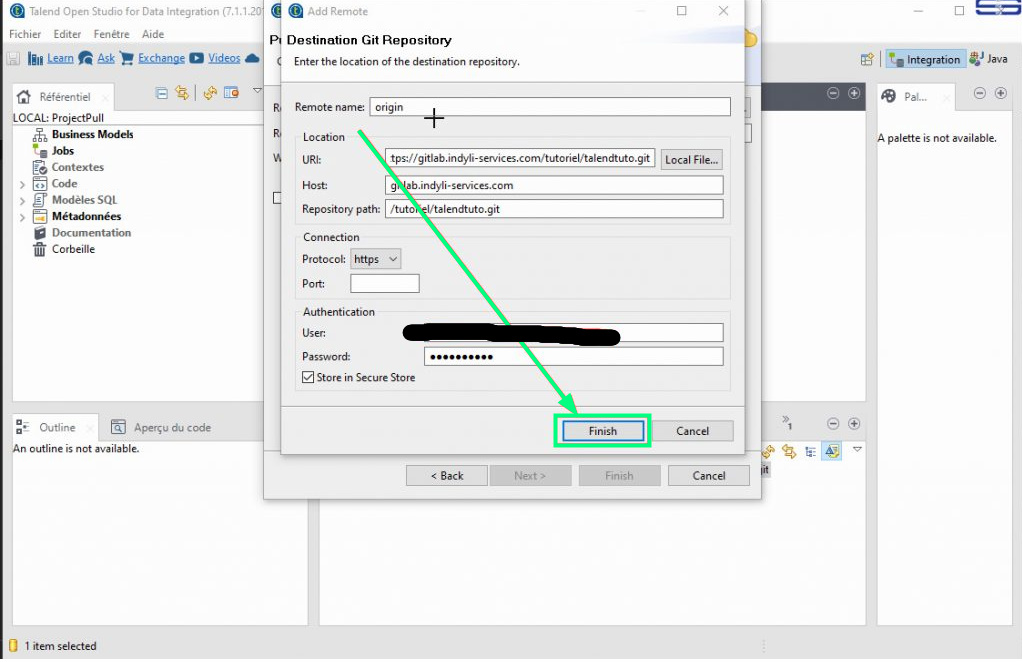
Task: Select the Integration perspective button
Action: [924, 60]
